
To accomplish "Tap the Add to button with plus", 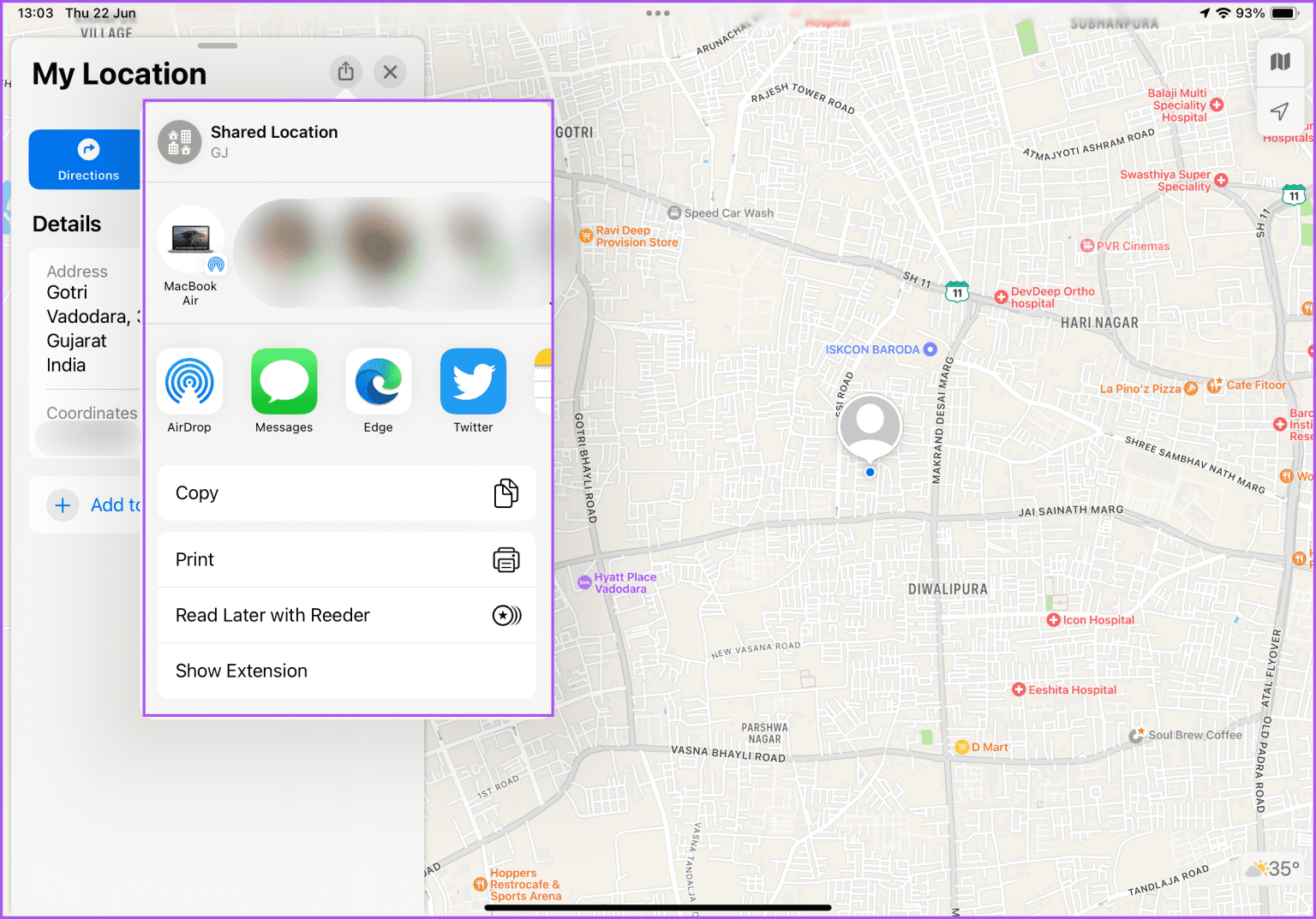I will tap(86, 505).
